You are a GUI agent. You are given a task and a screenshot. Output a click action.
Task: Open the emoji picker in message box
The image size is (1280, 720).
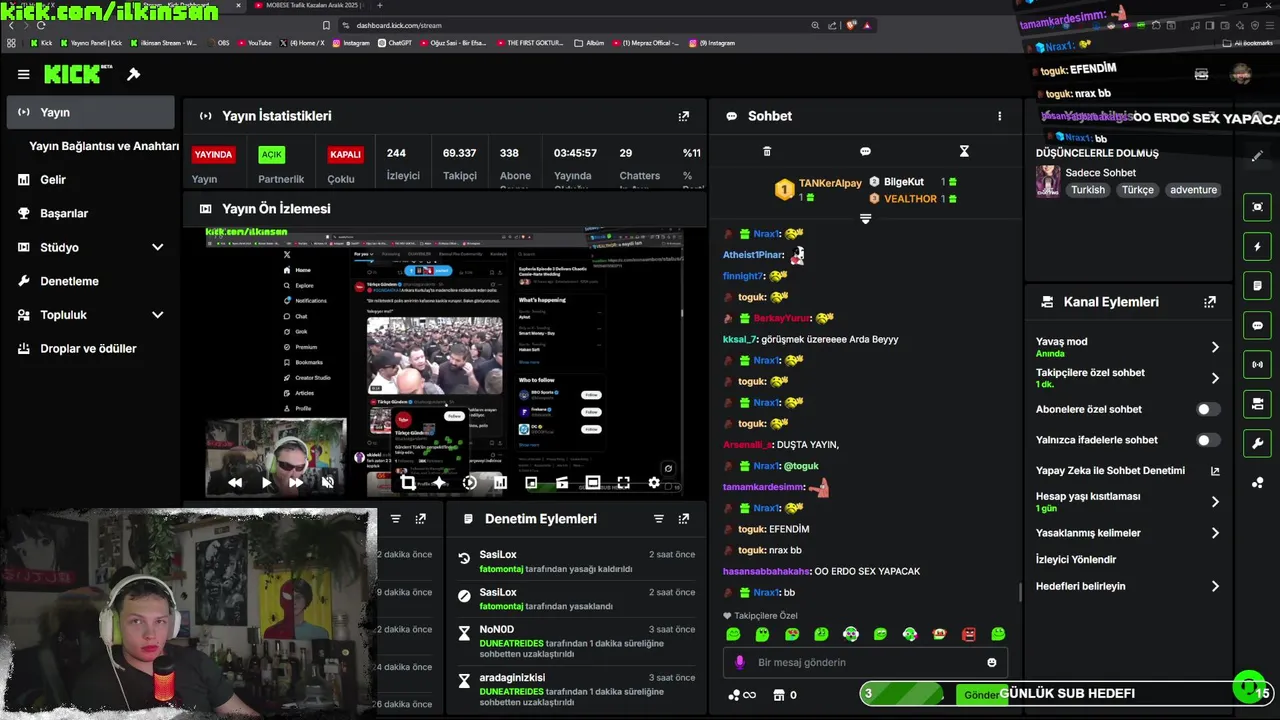point(992,662)
